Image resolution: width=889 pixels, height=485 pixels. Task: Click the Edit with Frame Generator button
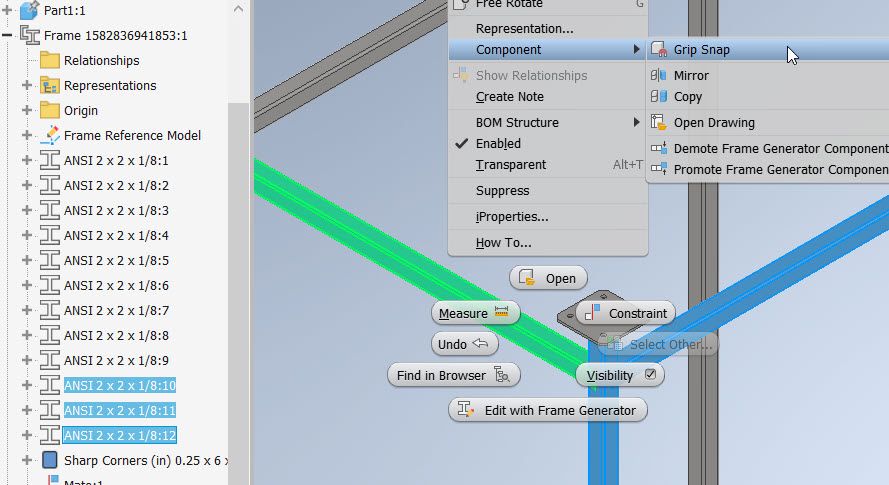click(548, 410)
